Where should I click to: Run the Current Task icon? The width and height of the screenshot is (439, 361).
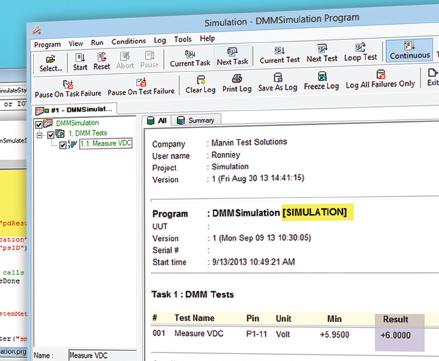click(190, 58)
